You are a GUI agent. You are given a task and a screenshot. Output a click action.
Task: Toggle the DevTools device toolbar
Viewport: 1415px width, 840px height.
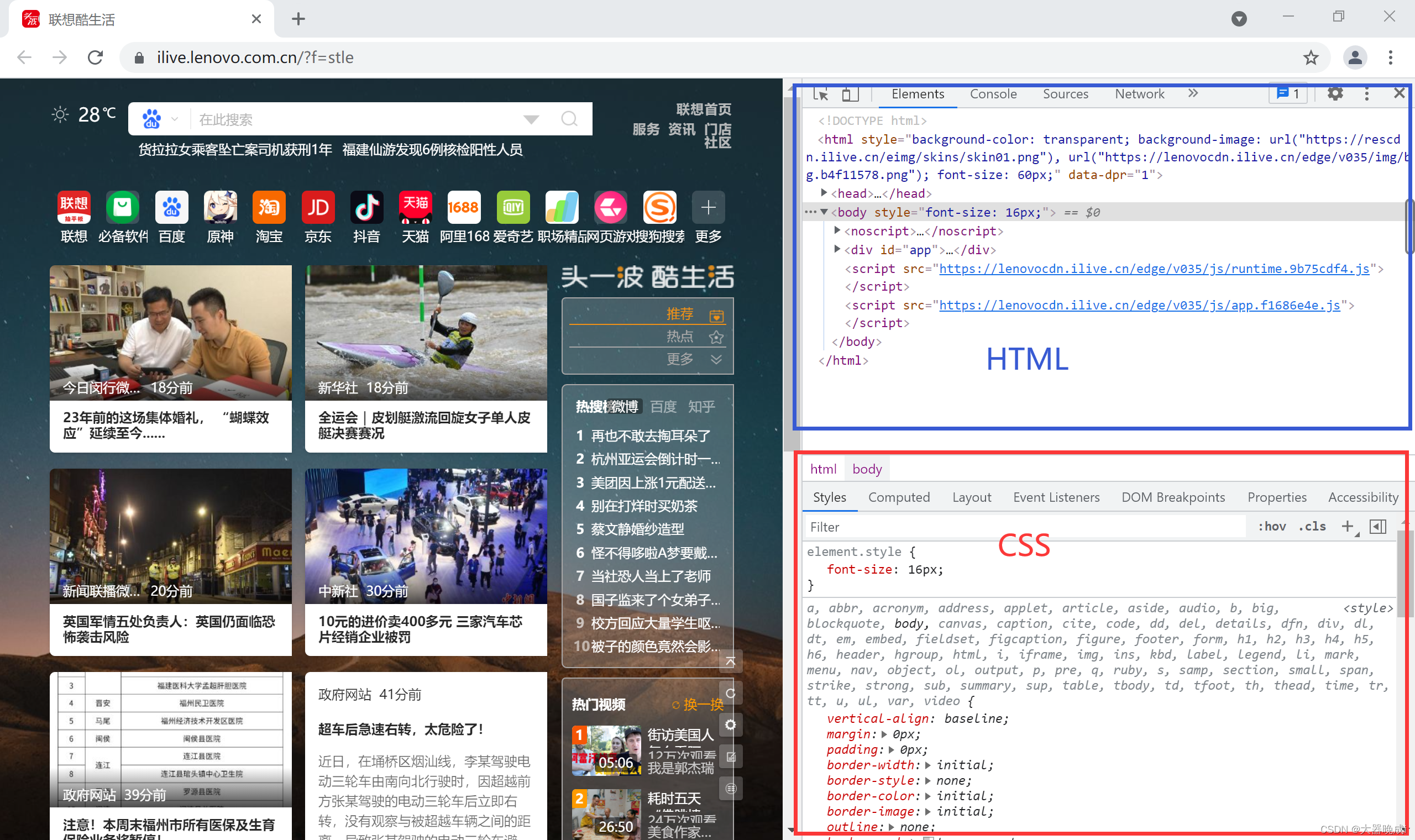pyautogui.click(x=850, y=94)
